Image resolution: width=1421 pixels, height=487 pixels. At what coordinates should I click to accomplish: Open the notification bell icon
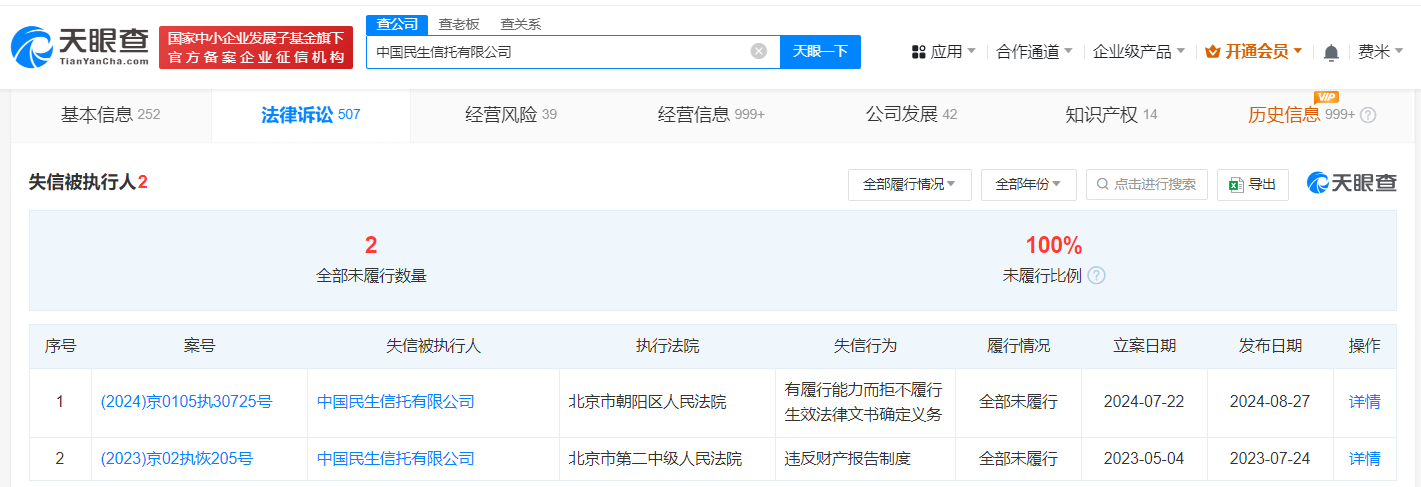click(x=1330, y=52)
